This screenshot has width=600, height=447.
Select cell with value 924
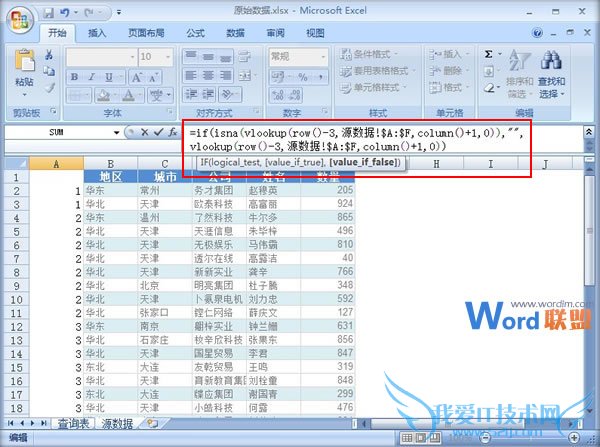(328, 204)
